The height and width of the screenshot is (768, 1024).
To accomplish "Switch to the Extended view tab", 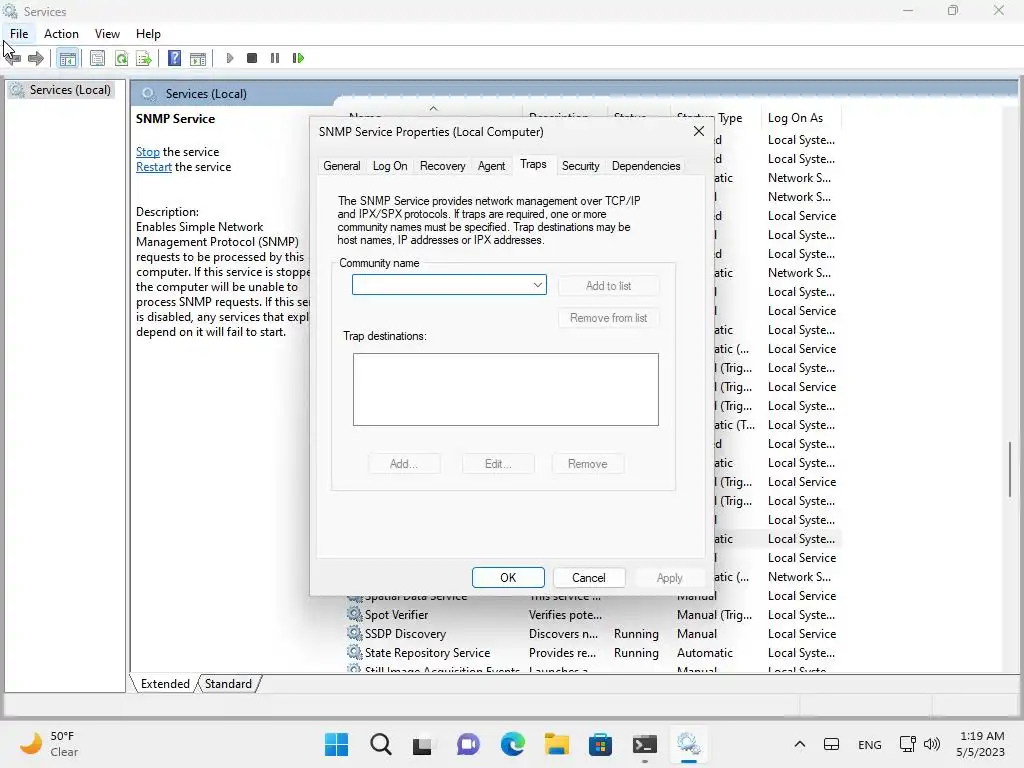I will point(165,684).
